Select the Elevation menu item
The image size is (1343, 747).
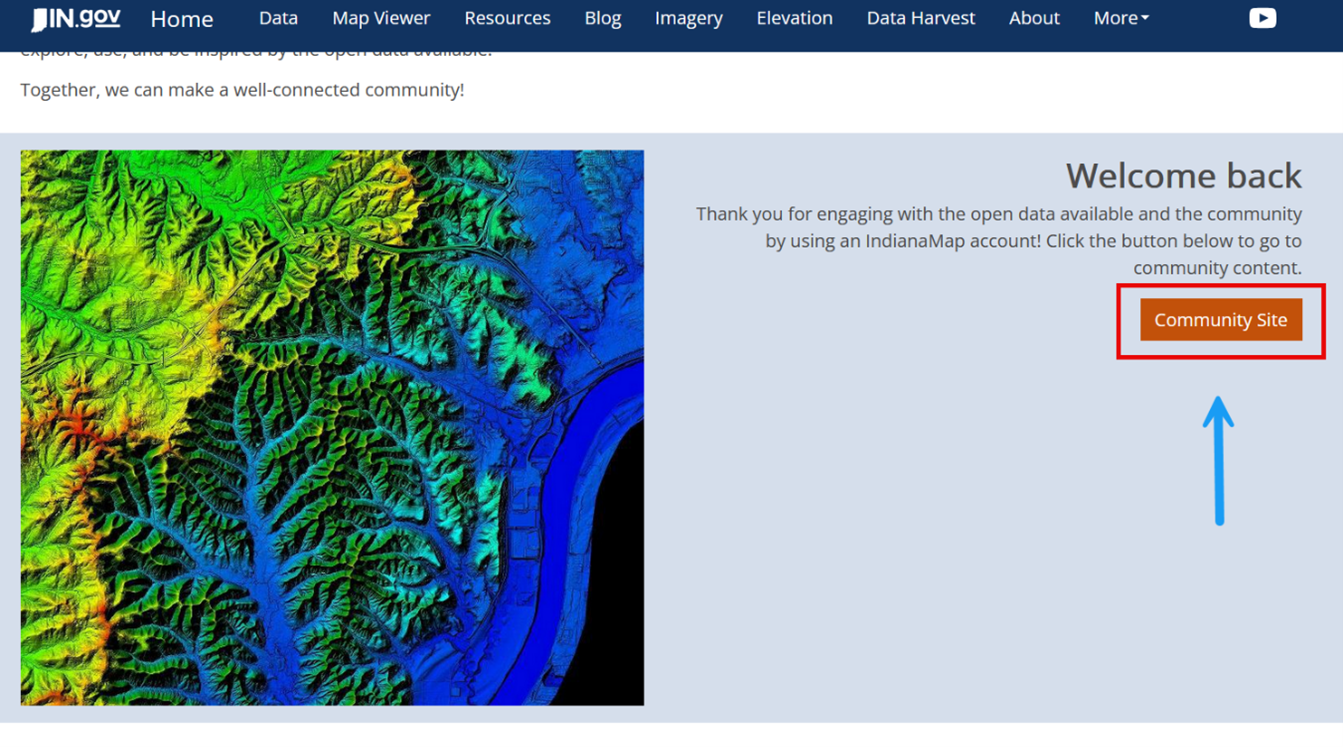click(x=794, y=17)
